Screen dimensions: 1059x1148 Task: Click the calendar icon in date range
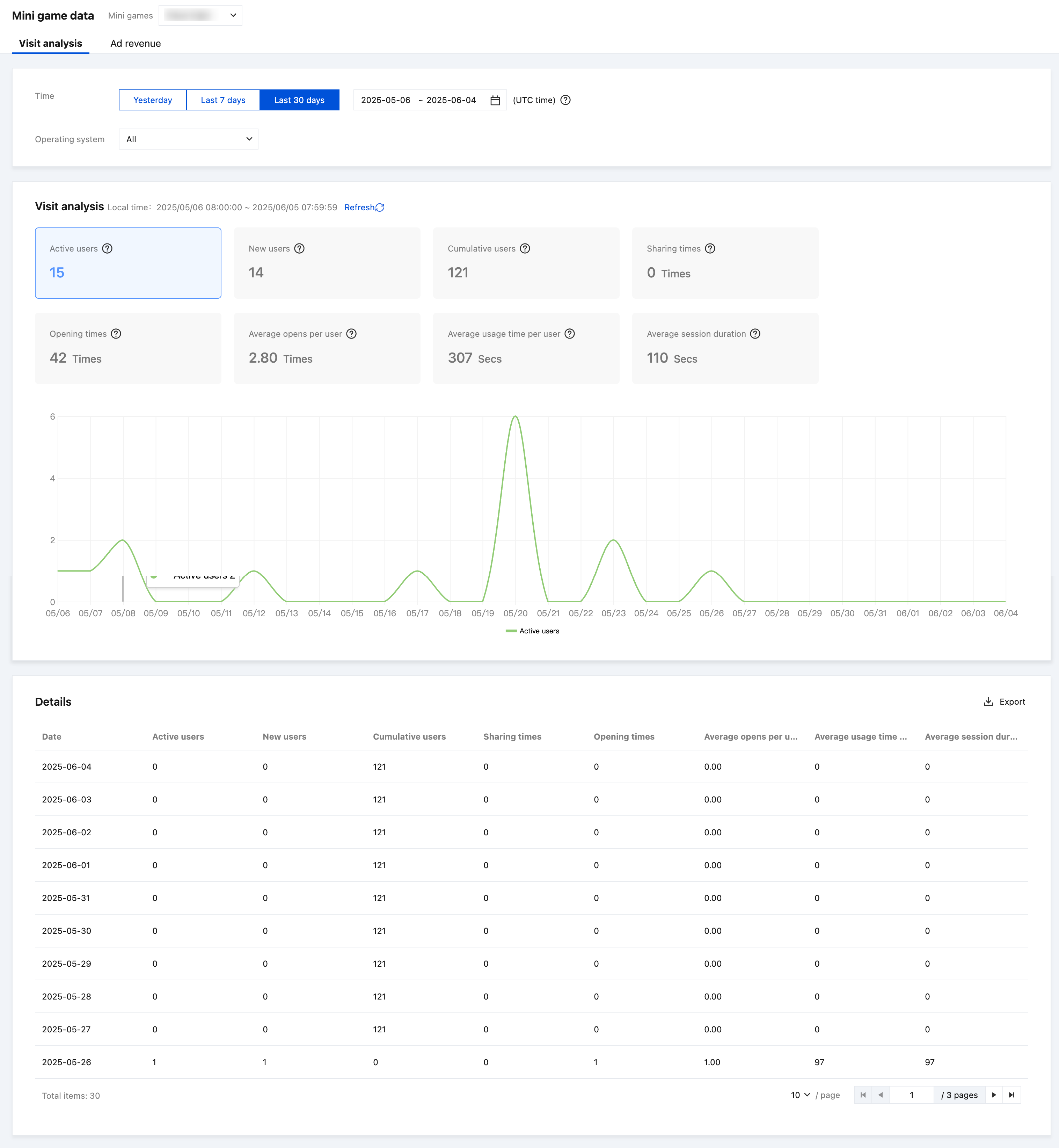[495, 100]
